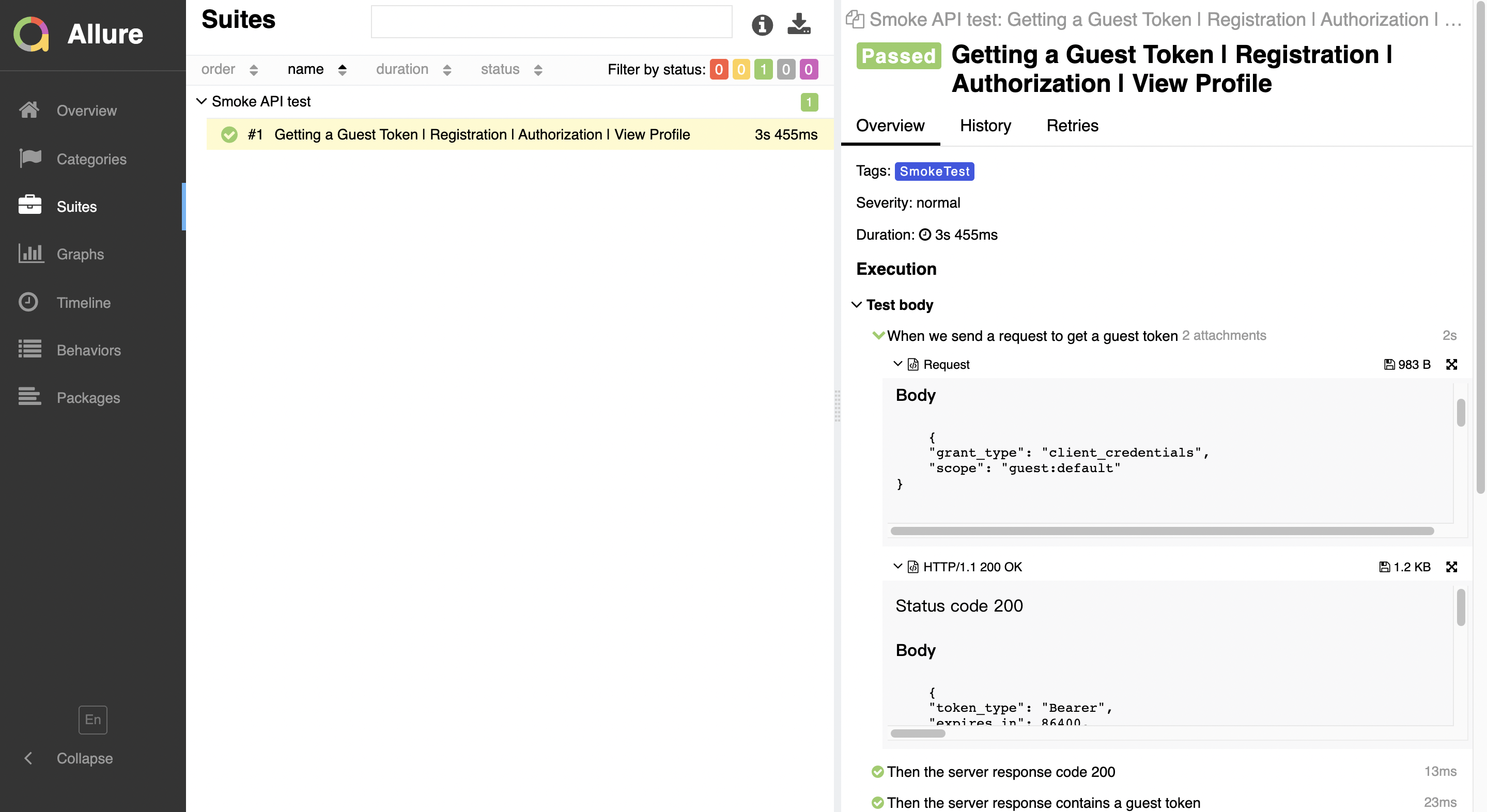Navigate to Behaviors section
1487x812 pixels.
(x=88, y=350)
